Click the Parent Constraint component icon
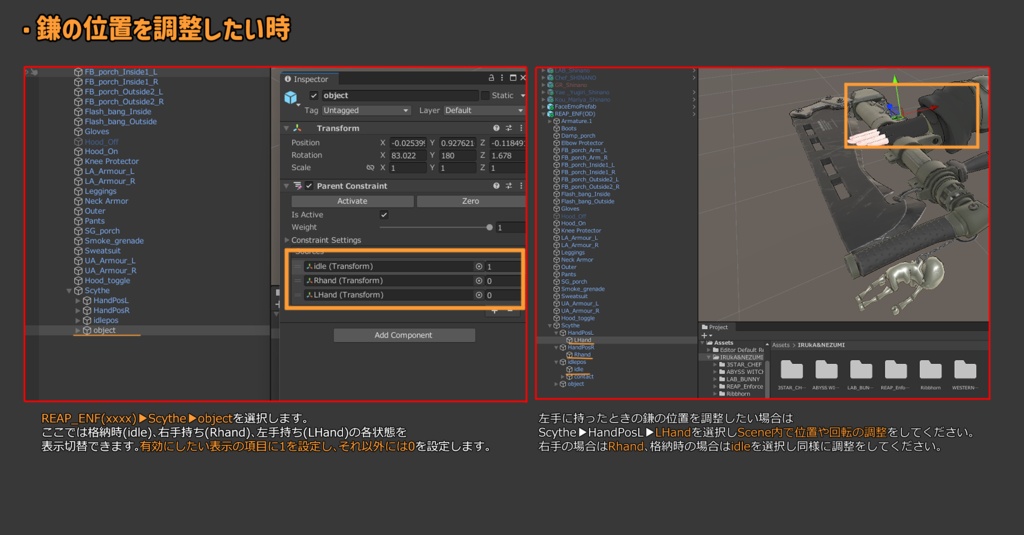The height and width of the screenshot is (535, 1024). [298, 186]
